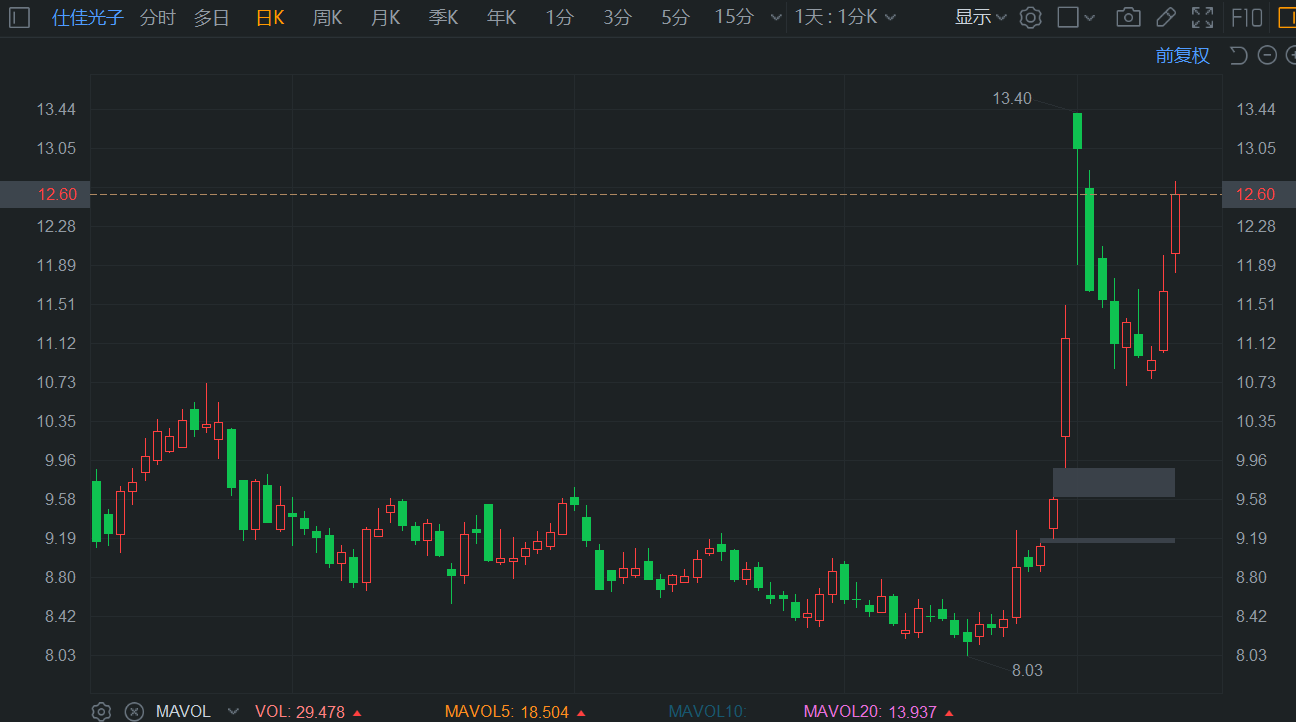Open the MAVOL indicator dropdown
1296x722 pixels.
pos(233,711)
